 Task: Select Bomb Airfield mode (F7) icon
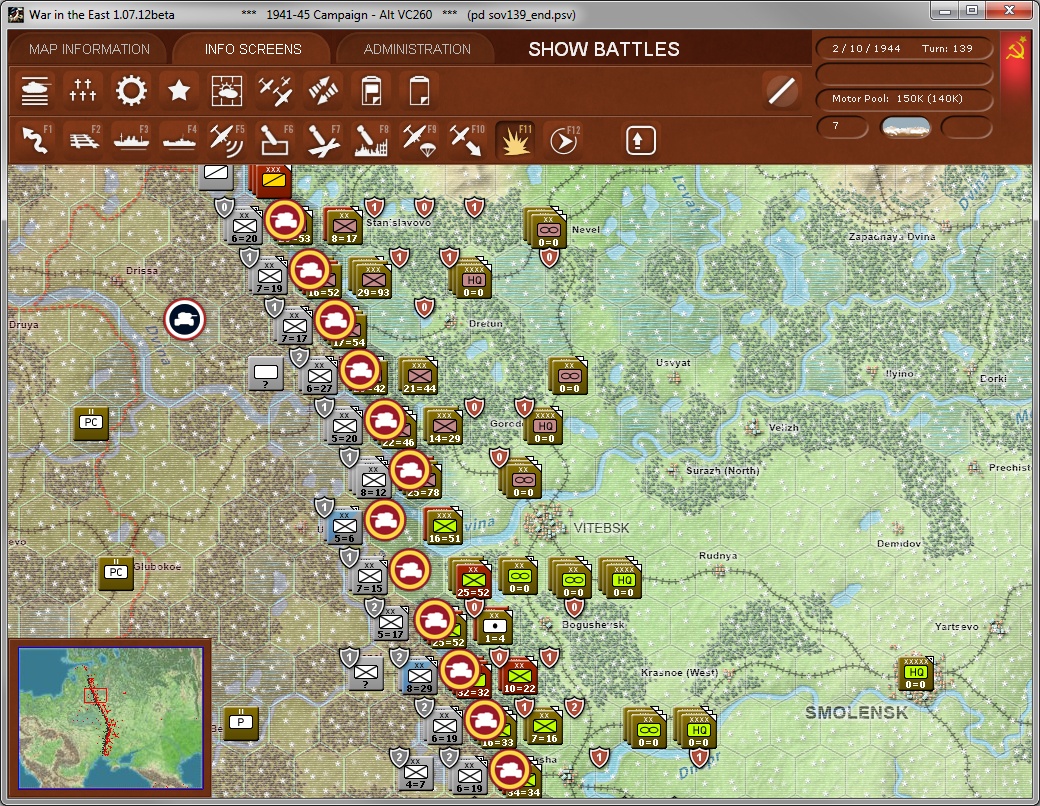[323, 139]
